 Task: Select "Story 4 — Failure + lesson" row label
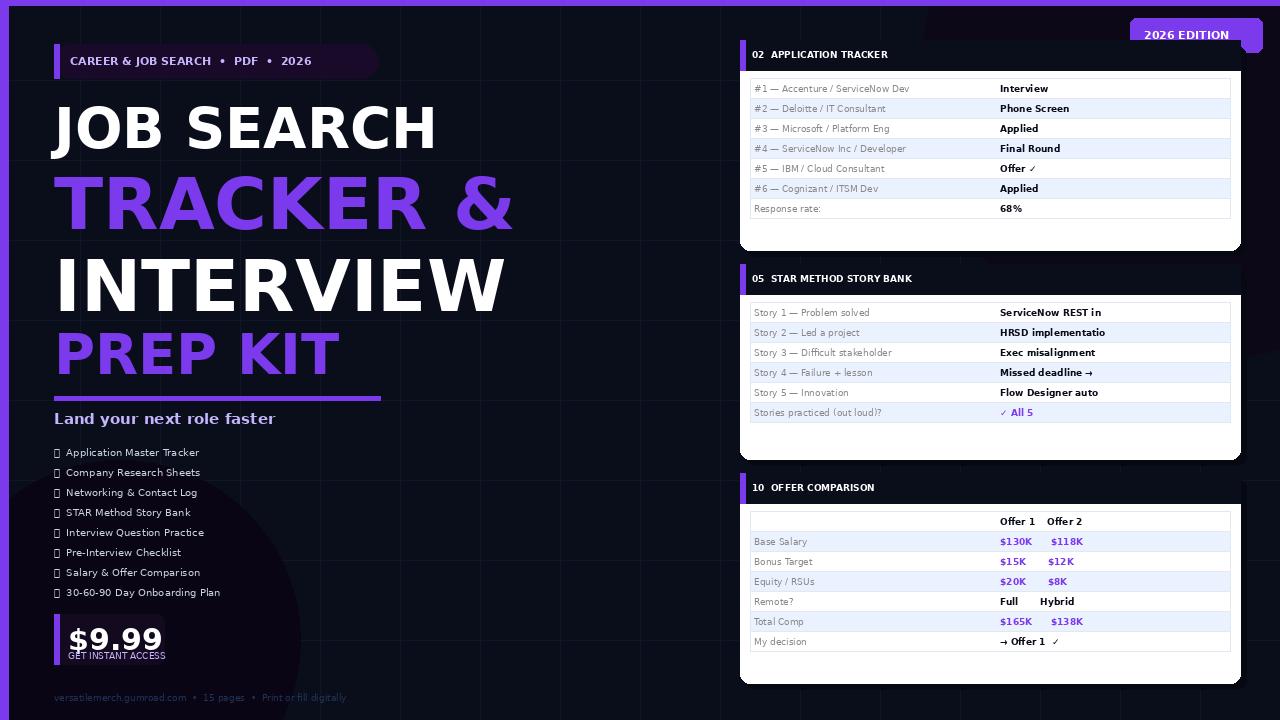(x=813, y=373)
